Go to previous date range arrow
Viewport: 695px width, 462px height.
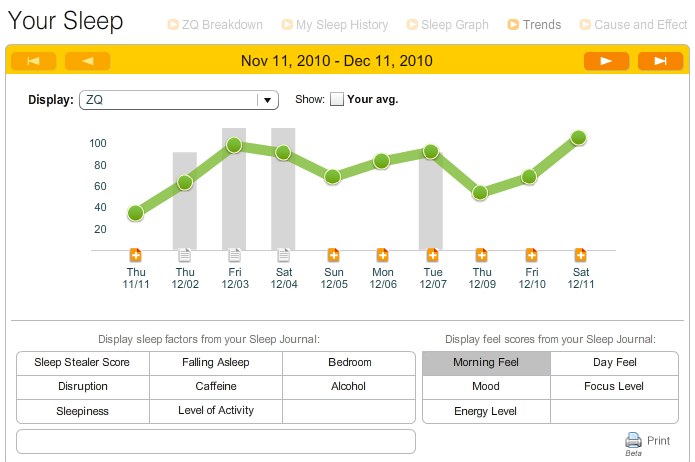click(88, 61)
